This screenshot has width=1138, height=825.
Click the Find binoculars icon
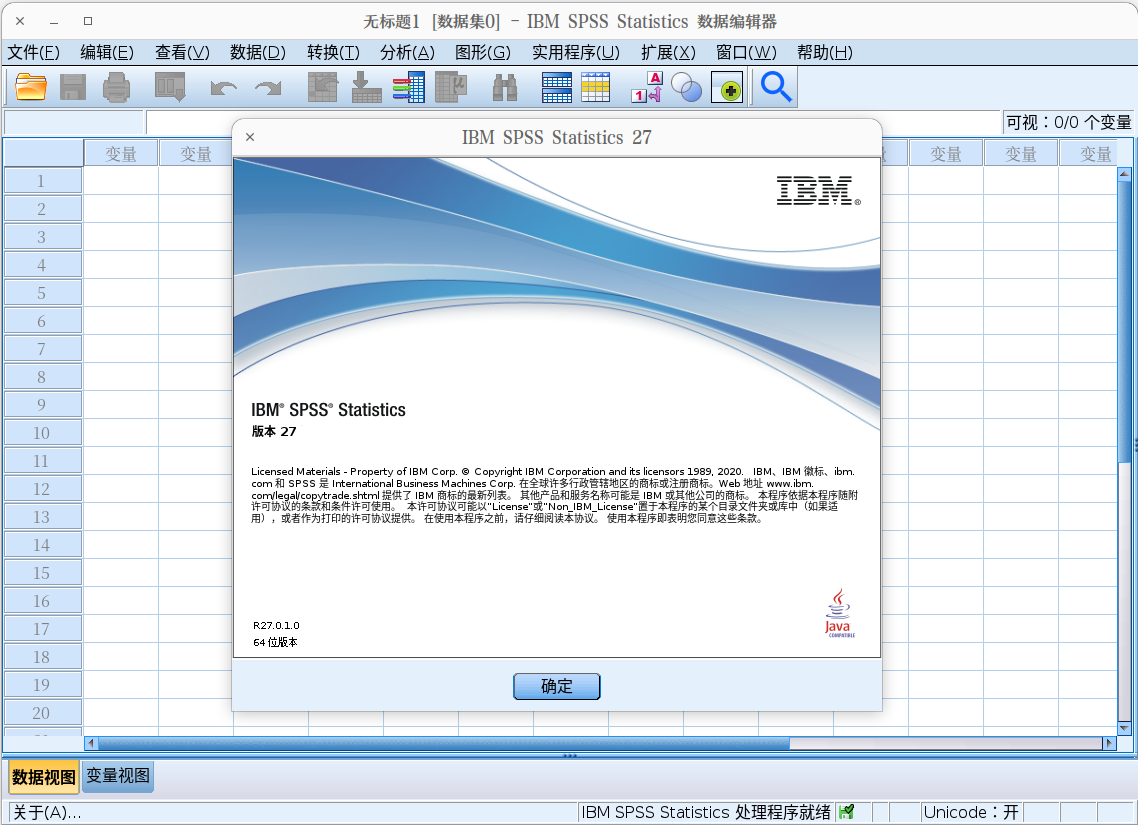pyautogui.click(x=505, y=88)
